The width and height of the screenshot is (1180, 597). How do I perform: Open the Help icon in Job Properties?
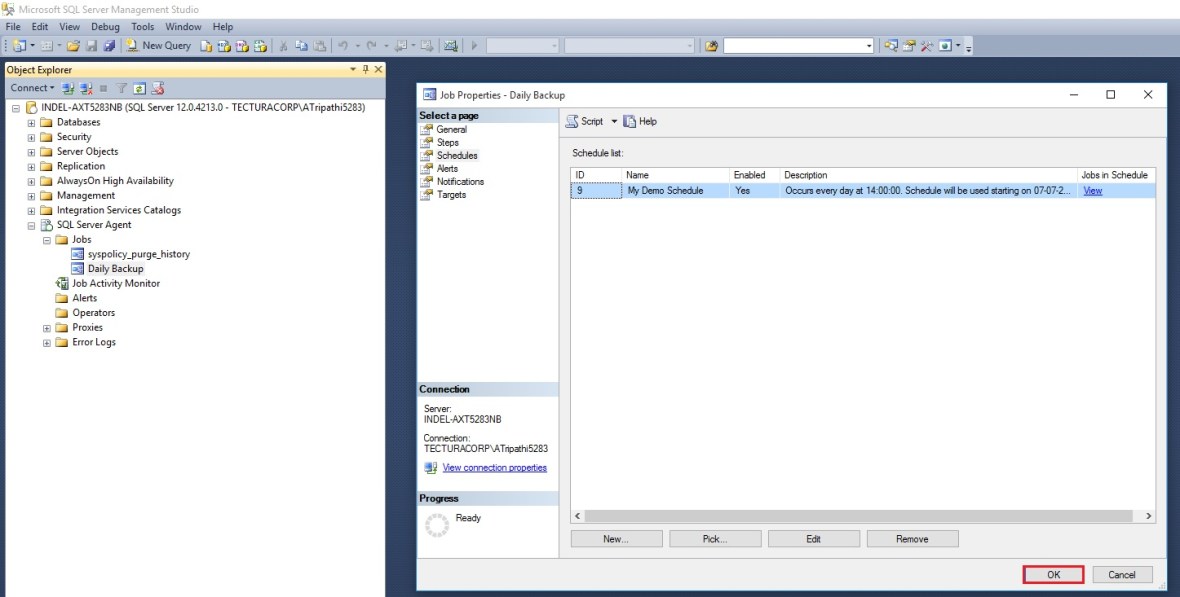[641, 121]
